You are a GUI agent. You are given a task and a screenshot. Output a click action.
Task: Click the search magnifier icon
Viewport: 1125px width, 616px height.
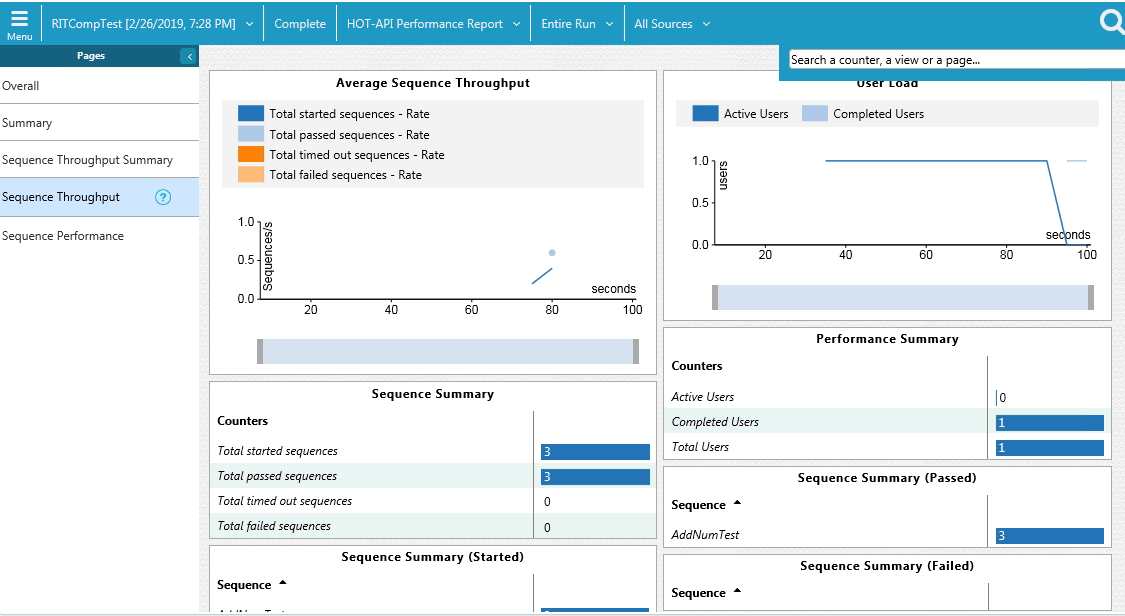coord(1112,21)
